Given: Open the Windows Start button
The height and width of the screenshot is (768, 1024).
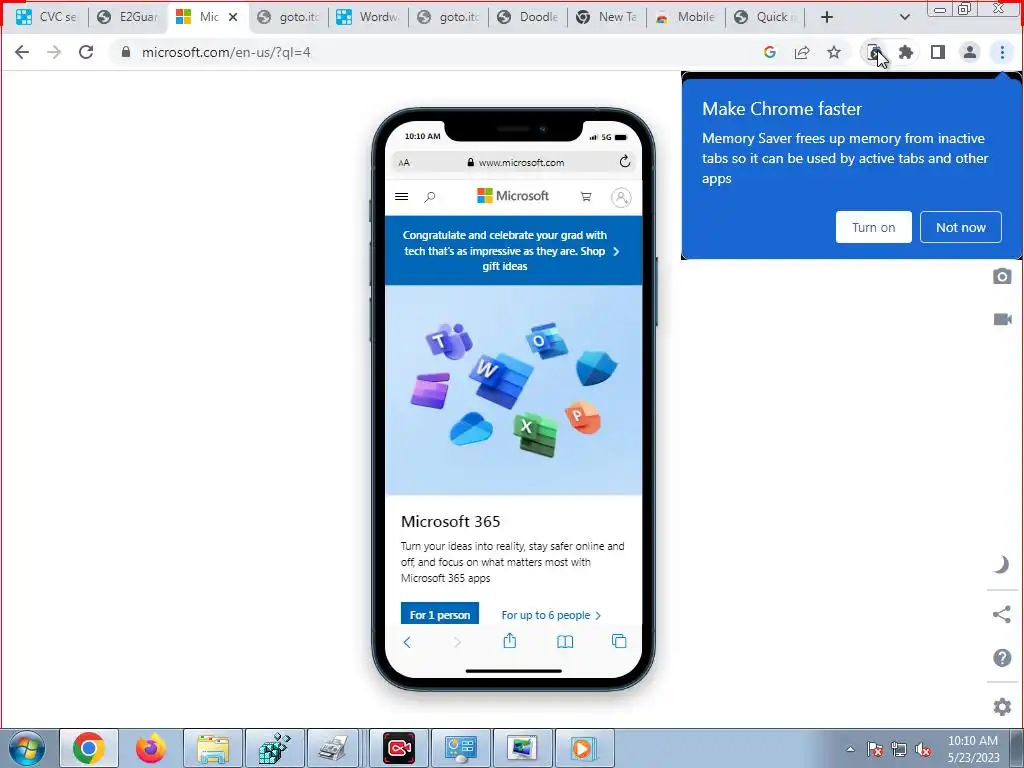Looking at the screenshot, I should tap(27, 748).
